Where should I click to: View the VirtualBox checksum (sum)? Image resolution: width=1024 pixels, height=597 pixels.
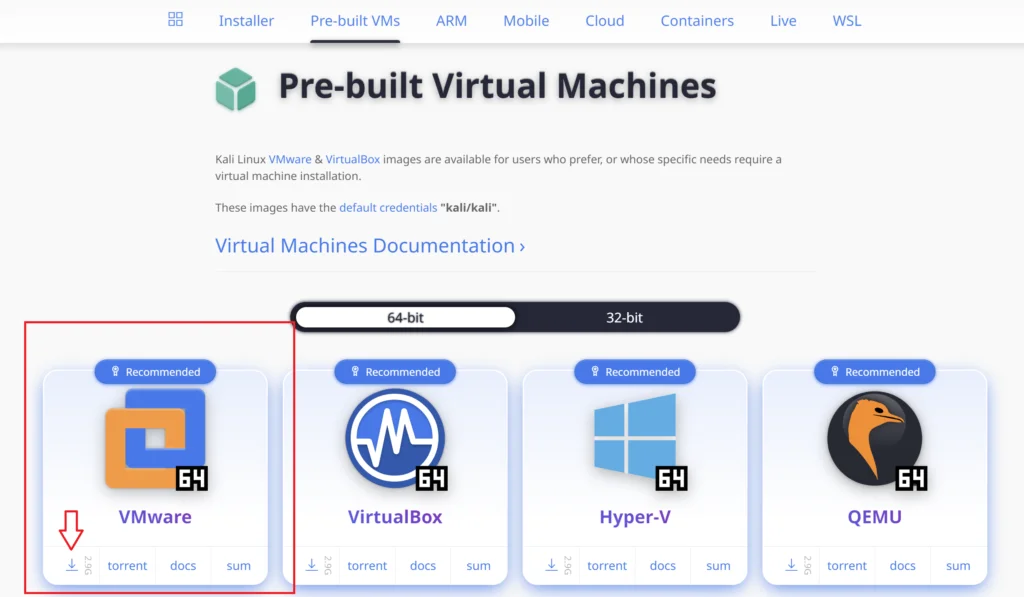coord(478,566)
